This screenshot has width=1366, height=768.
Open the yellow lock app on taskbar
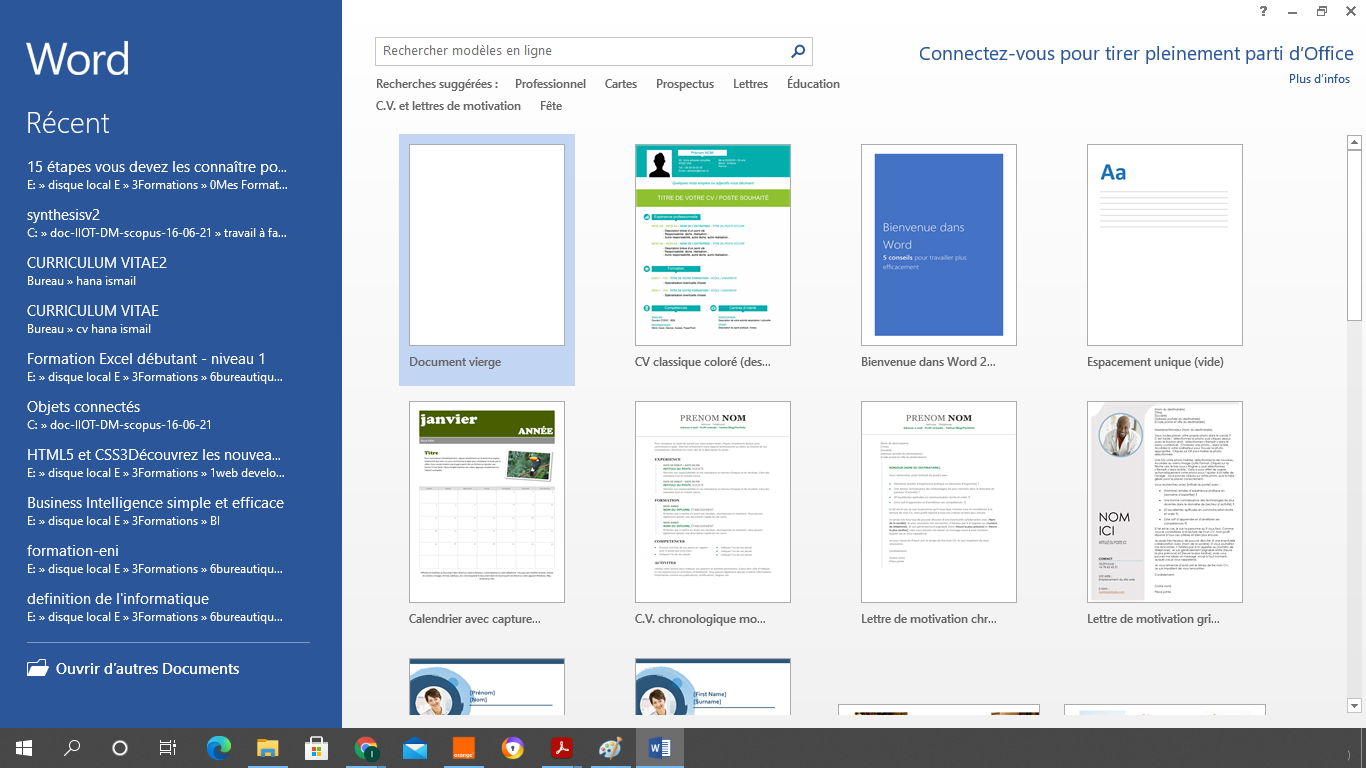coord(513,748)
